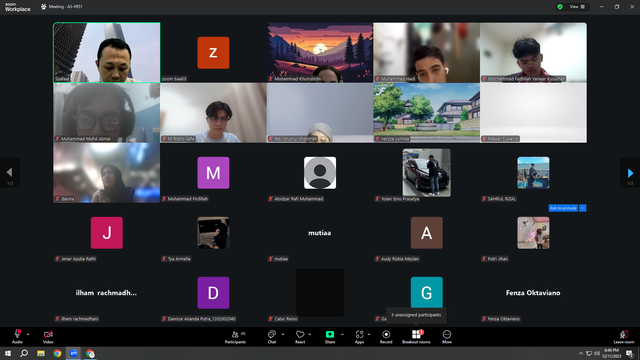
Task: Expand the arrow next to Audio
Action: (28, 334)
